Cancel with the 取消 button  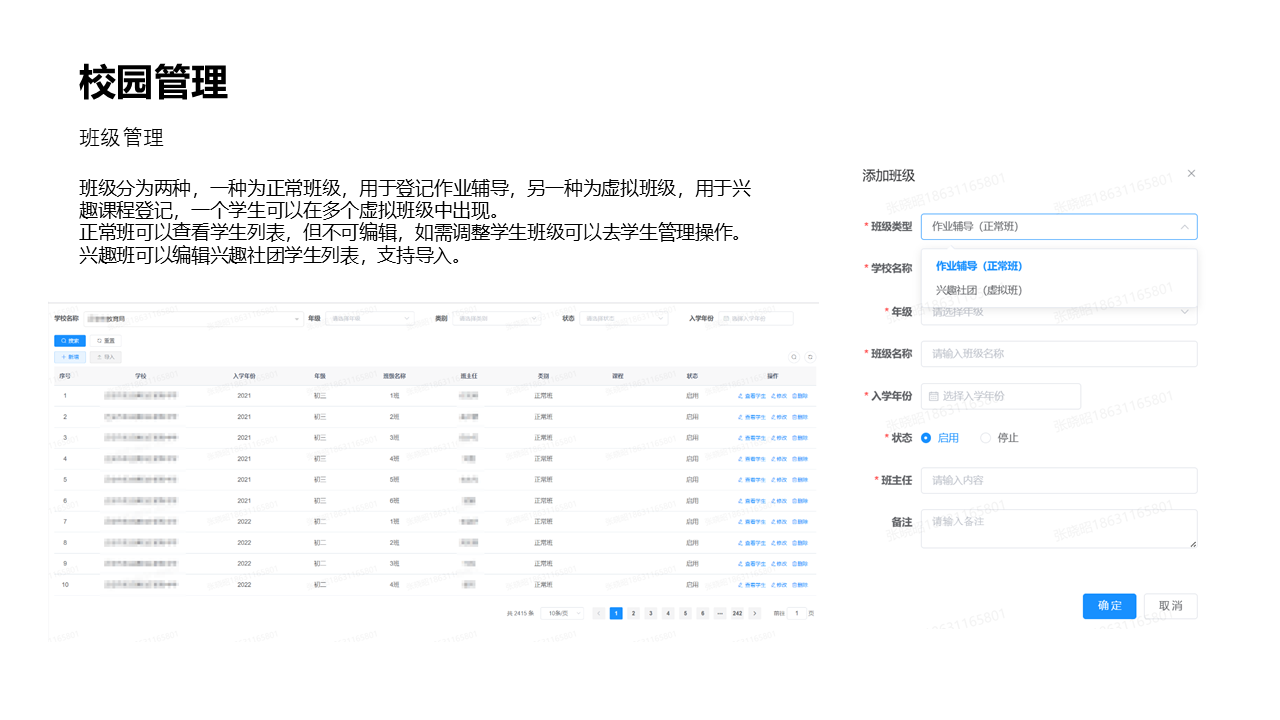tap(1171, 606)
